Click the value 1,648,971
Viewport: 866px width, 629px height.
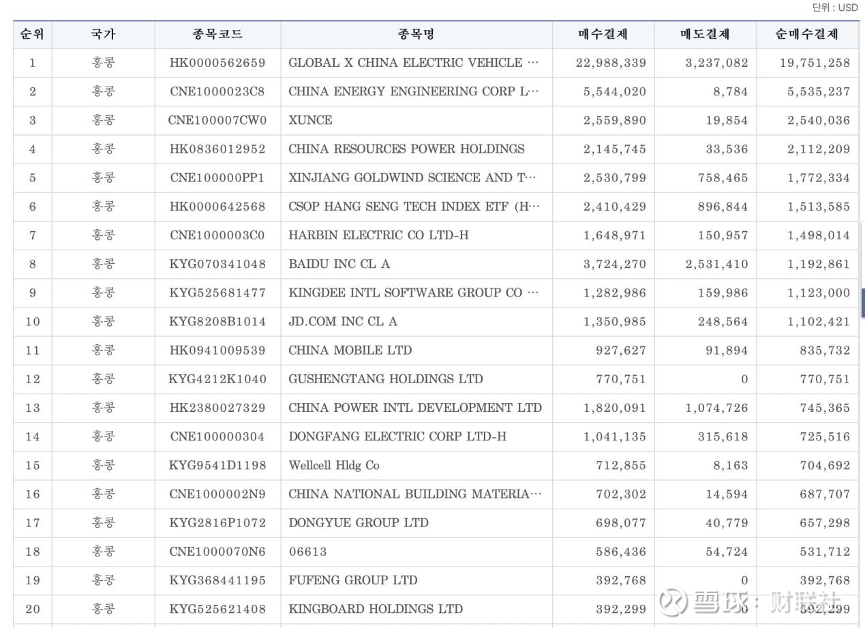click(615, 235)
